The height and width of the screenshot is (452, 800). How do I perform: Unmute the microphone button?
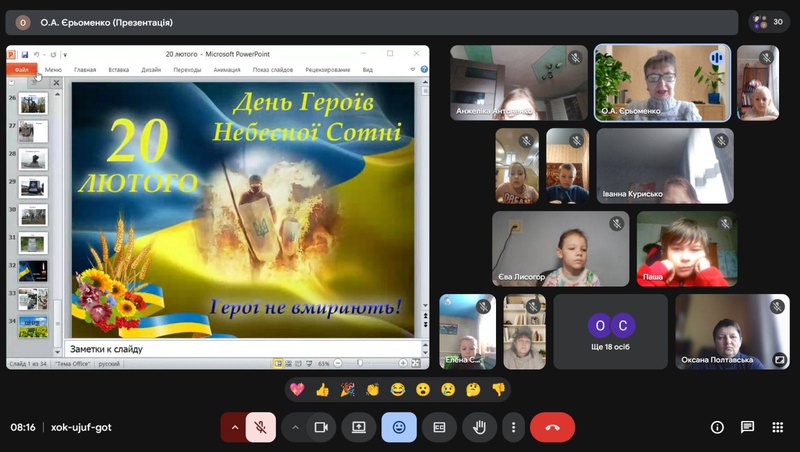click(x=260, y=427)
